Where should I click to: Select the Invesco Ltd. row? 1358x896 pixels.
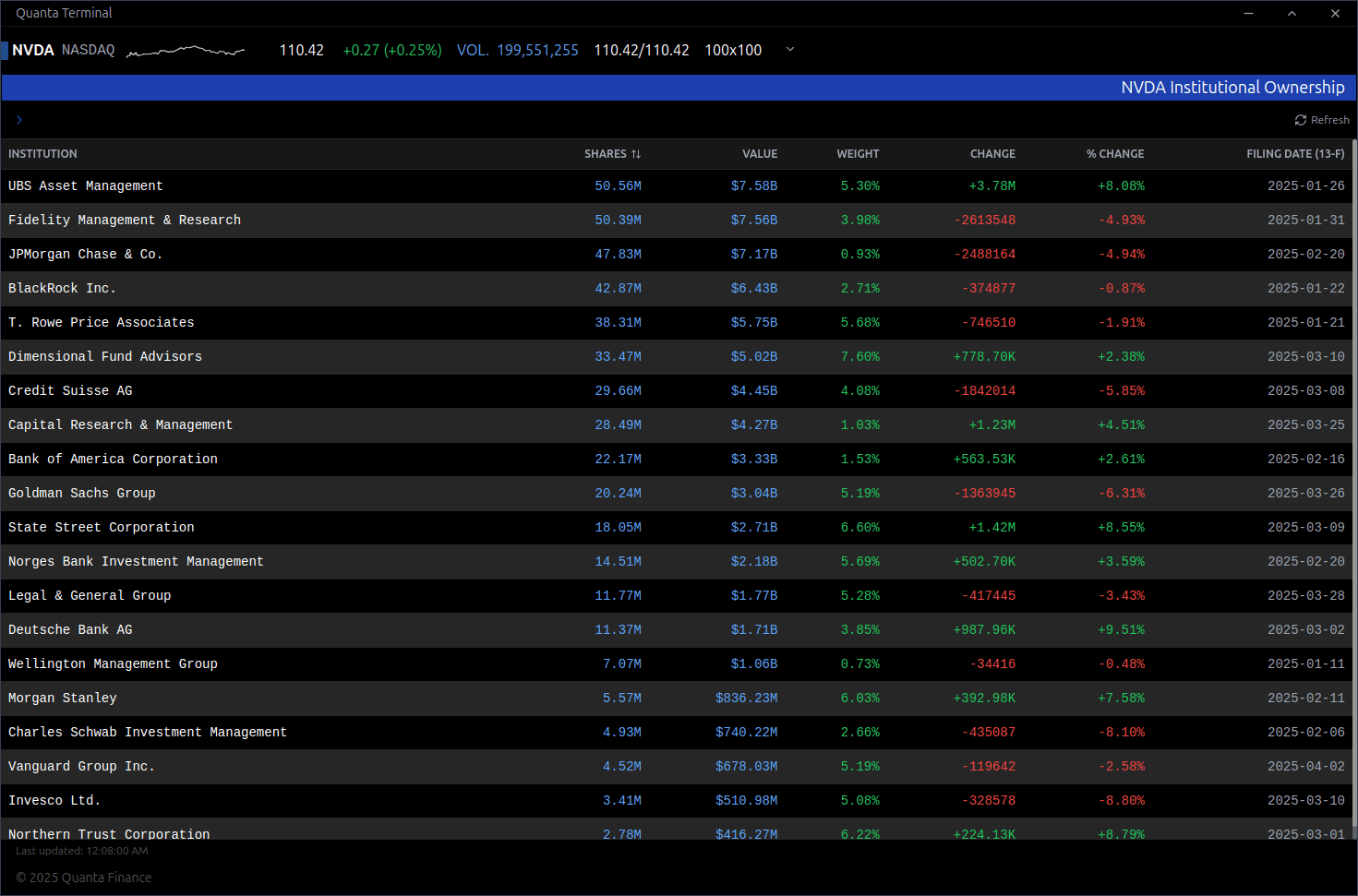click(x=677, y=801)
